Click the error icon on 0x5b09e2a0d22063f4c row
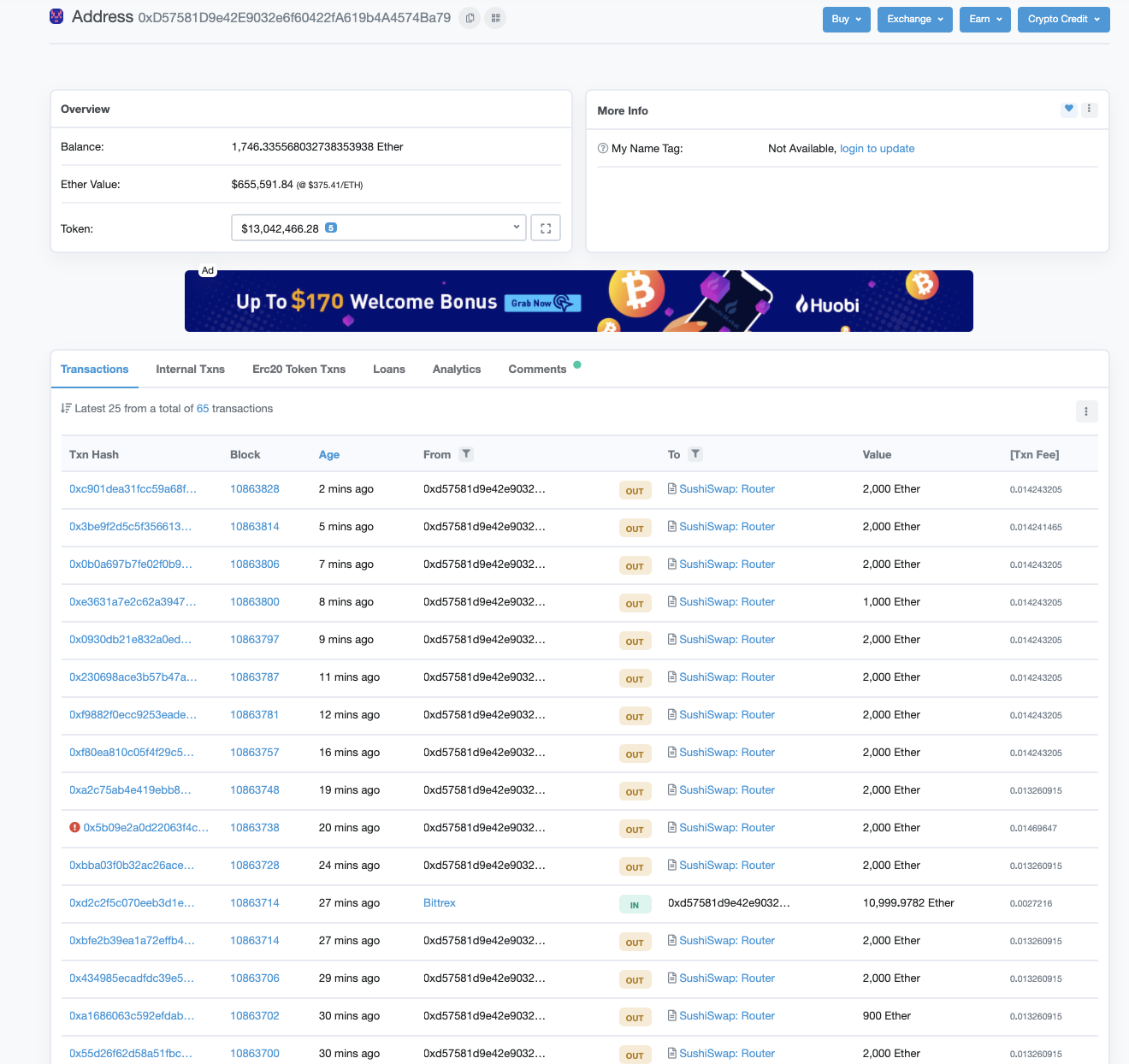The height and width of the screenshot is (1064, 1129). click(74, 828)
